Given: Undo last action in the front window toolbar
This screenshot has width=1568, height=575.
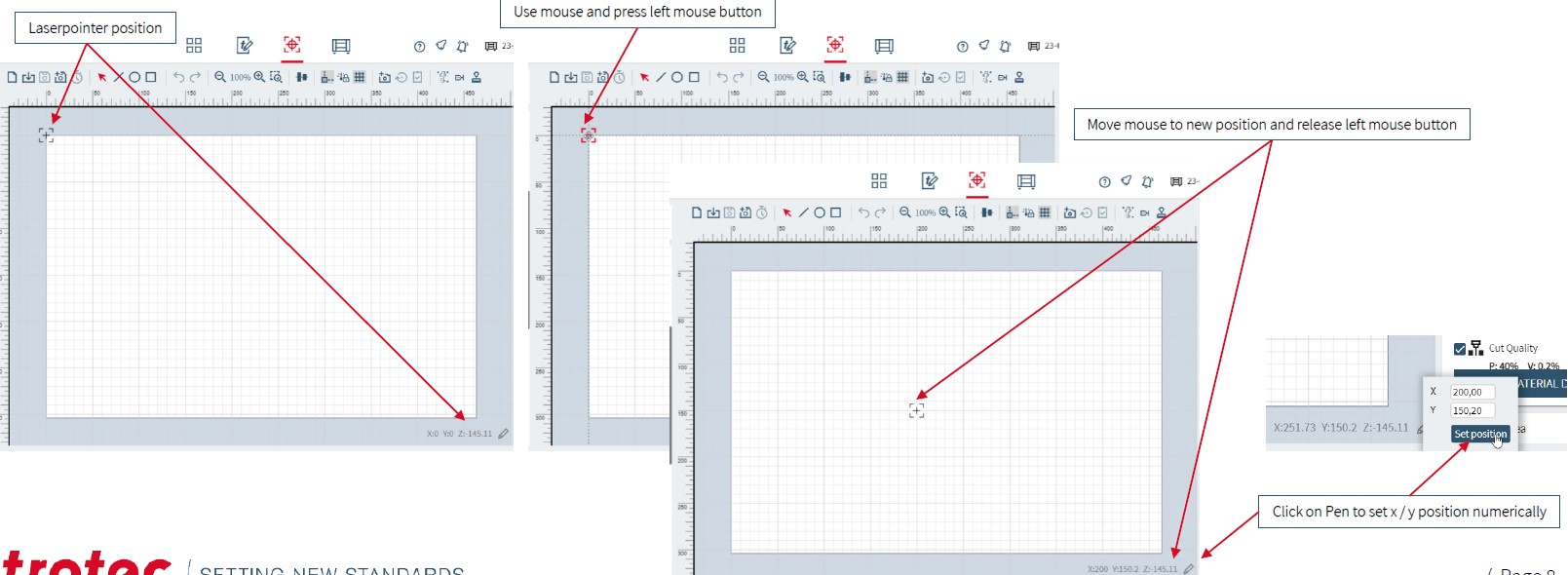Looking at the screenshot, I should 863,212.
